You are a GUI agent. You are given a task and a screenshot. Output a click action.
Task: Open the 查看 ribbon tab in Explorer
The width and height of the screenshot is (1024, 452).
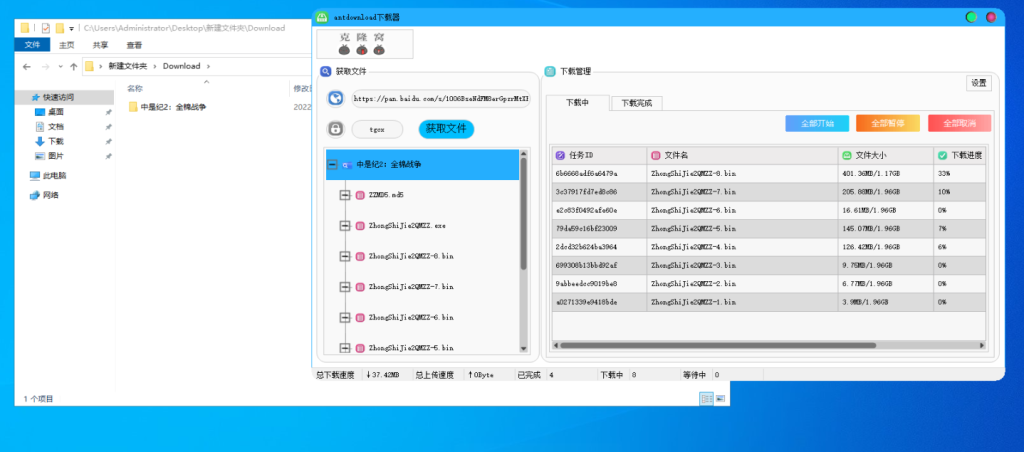134,45
